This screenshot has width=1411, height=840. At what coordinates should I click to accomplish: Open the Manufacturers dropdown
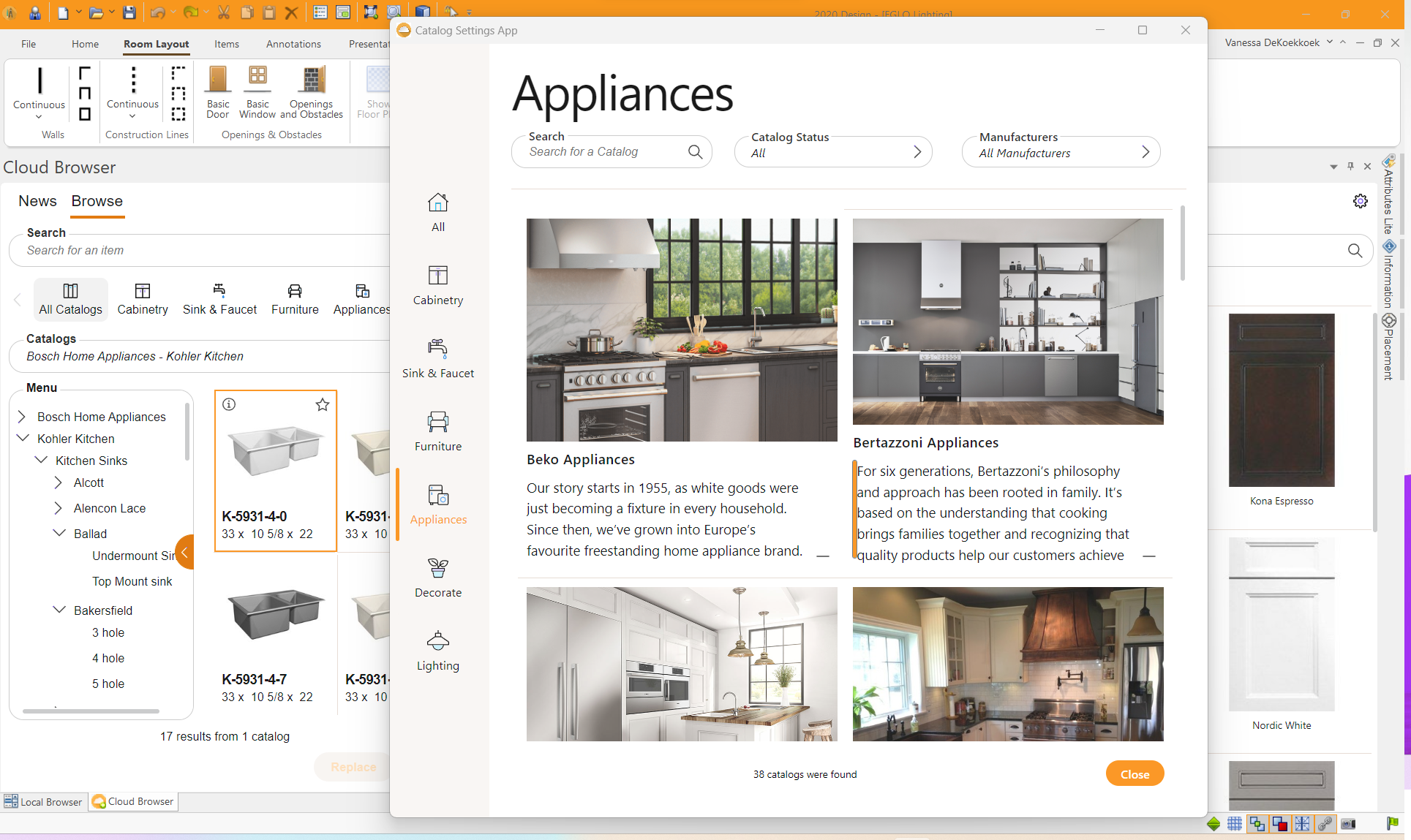click(1061, 151)
